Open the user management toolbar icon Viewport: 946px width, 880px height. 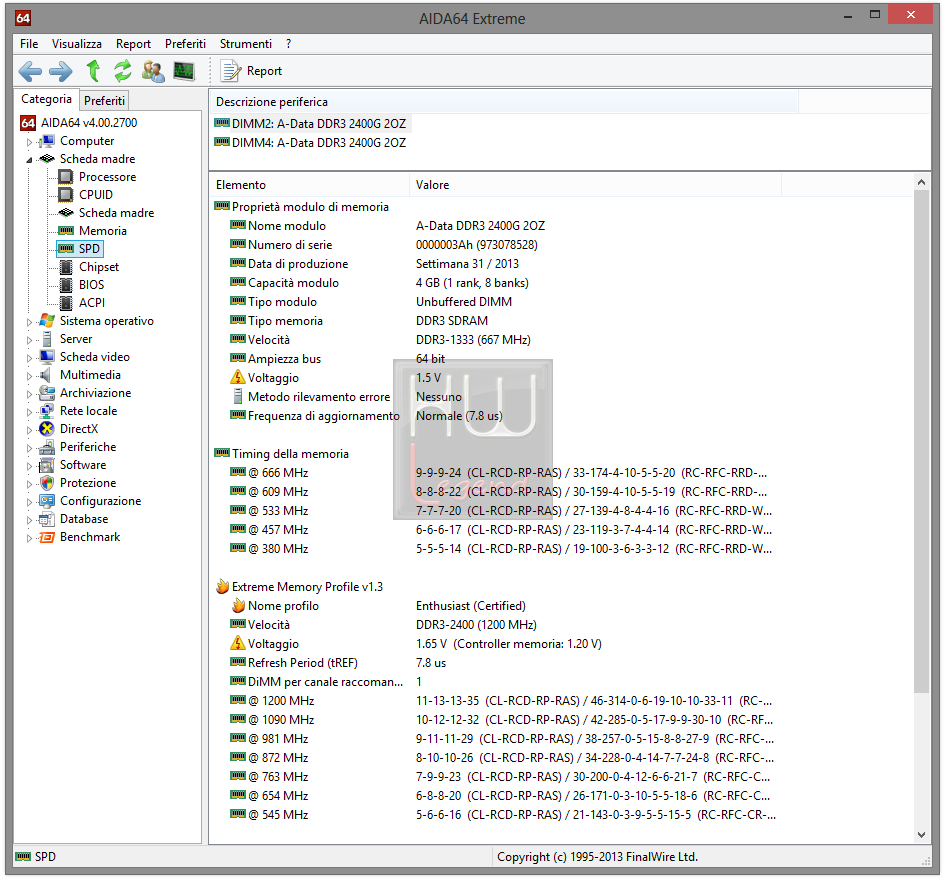pos(153,71)
